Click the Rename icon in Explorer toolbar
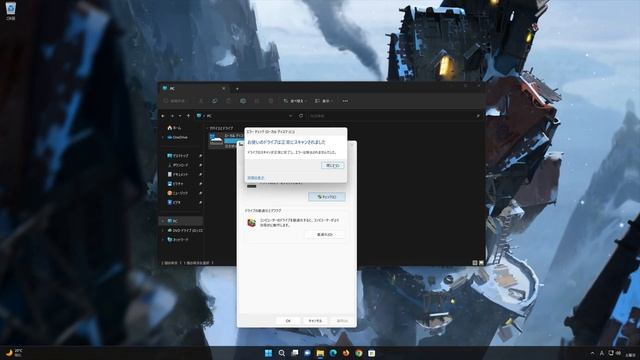640x360 pixels. click(243, 101)
